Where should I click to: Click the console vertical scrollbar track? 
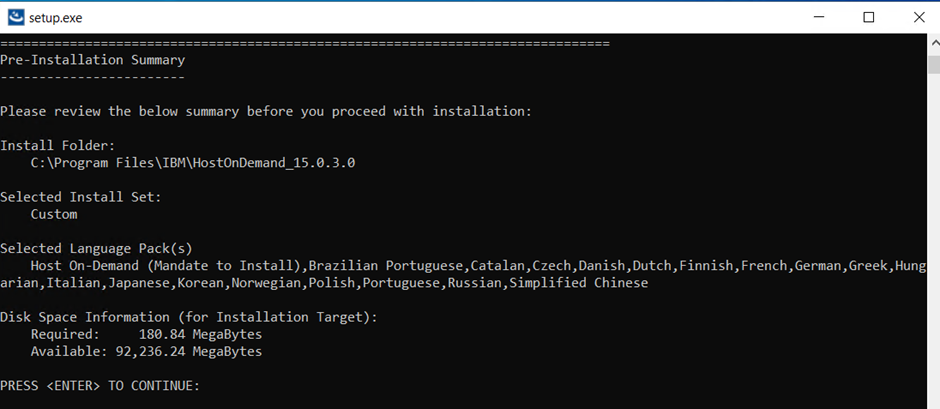(x=932, y=250)
